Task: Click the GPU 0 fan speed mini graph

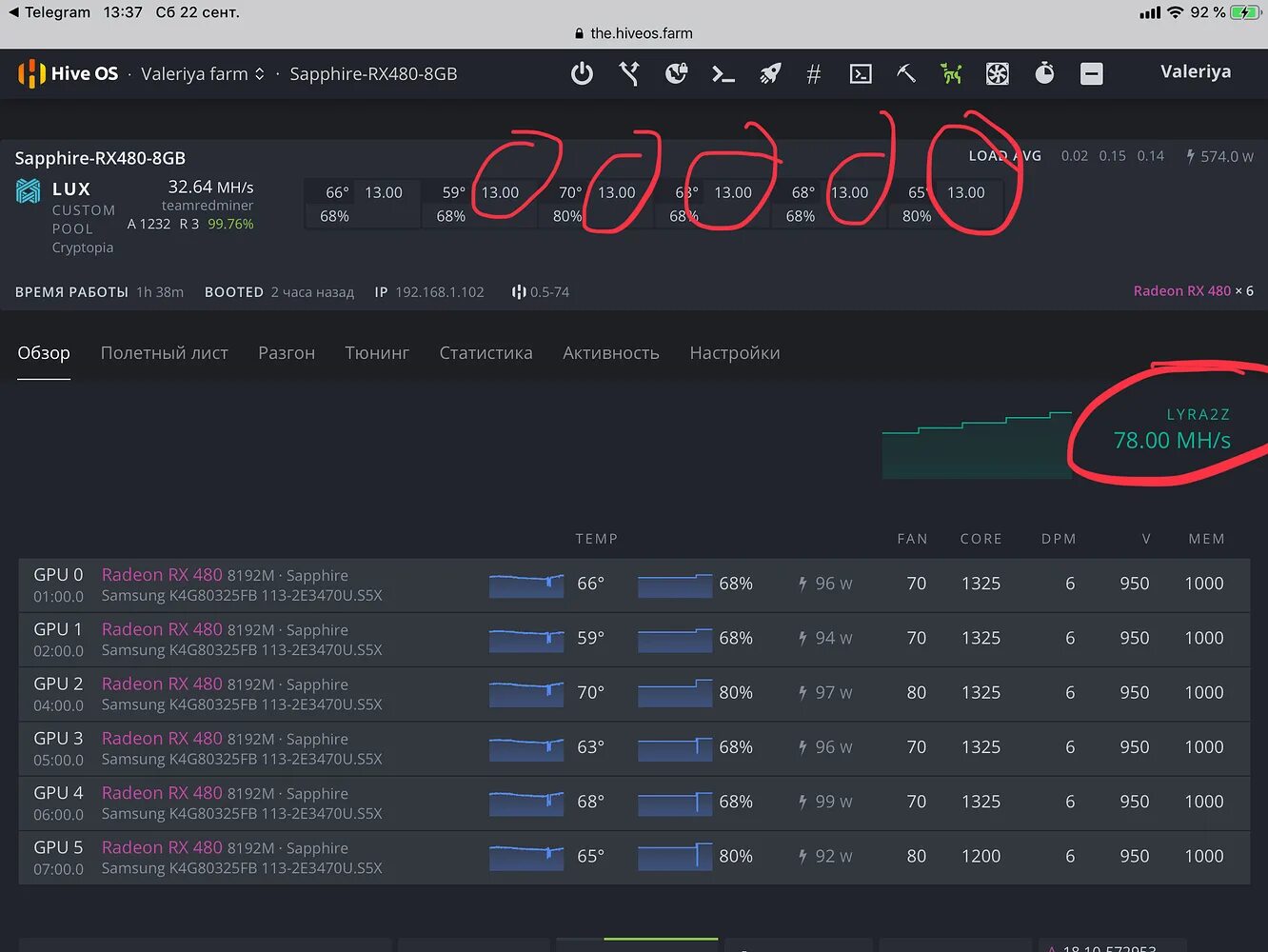Action: (675, 585)
